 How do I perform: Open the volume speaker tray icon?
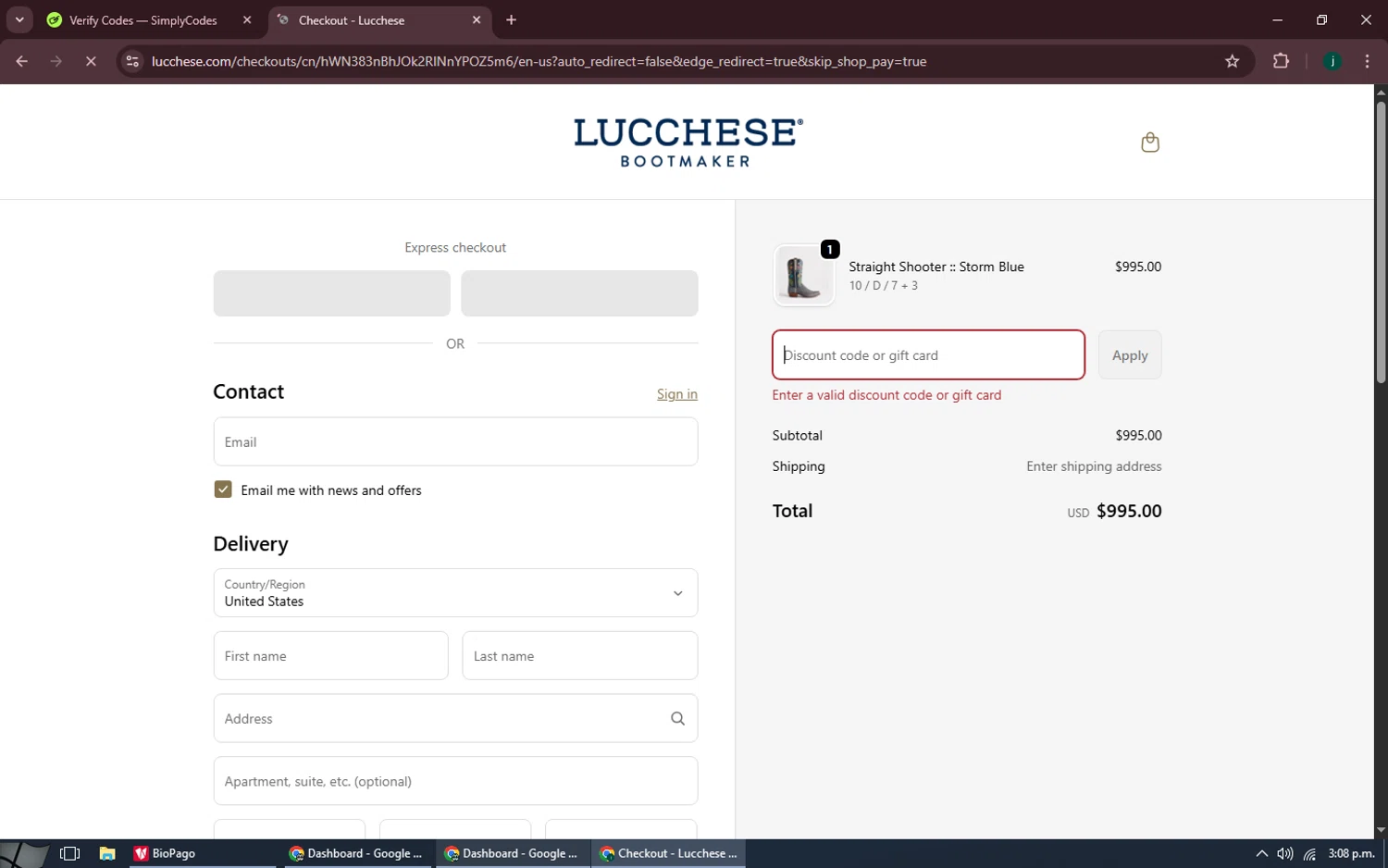point(1285,853)
